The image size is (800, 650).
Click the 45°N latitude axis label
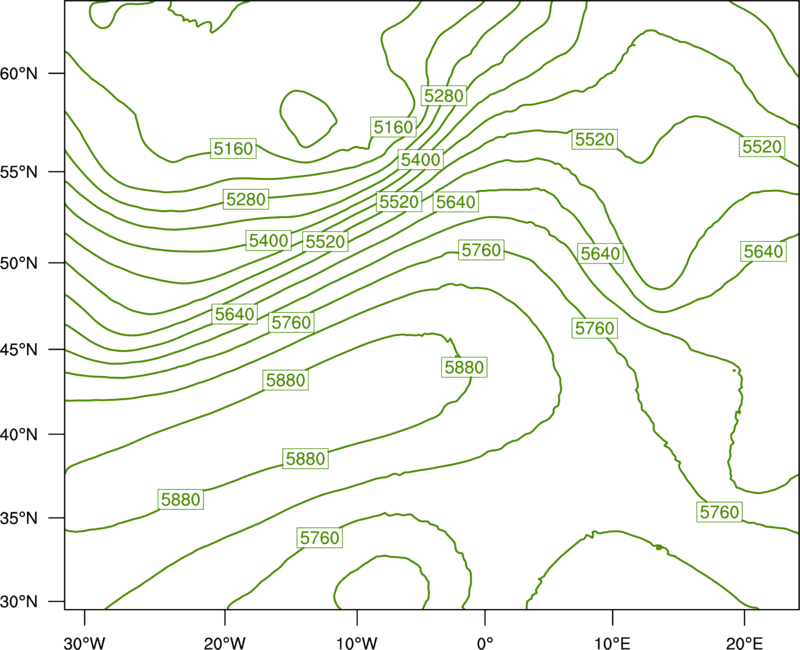point(19,349)
